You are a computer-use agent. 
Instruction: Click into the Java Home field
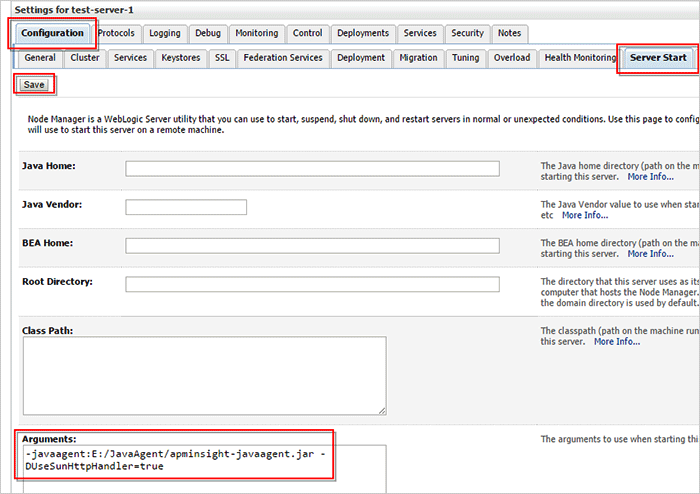click(x=312, y=169)
